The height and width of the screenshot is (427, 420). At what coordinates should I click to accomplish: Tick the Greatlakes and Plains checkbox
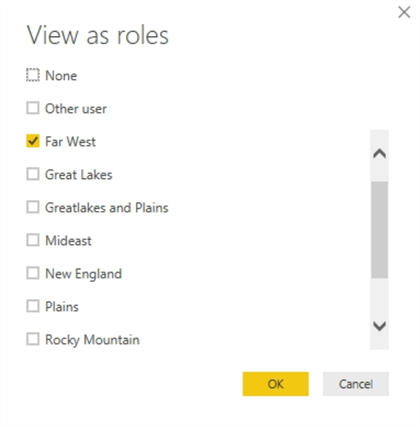(33, 207)
